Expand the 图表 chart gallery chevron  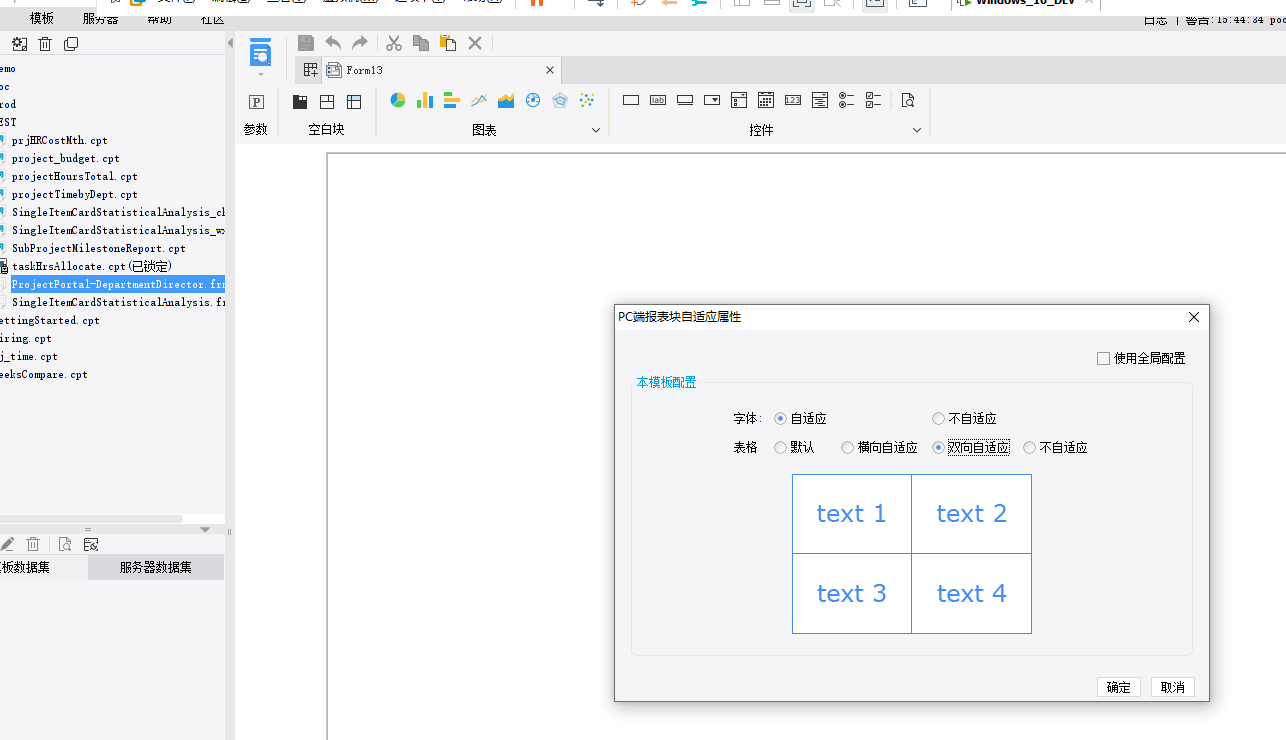tap(596, 130)
